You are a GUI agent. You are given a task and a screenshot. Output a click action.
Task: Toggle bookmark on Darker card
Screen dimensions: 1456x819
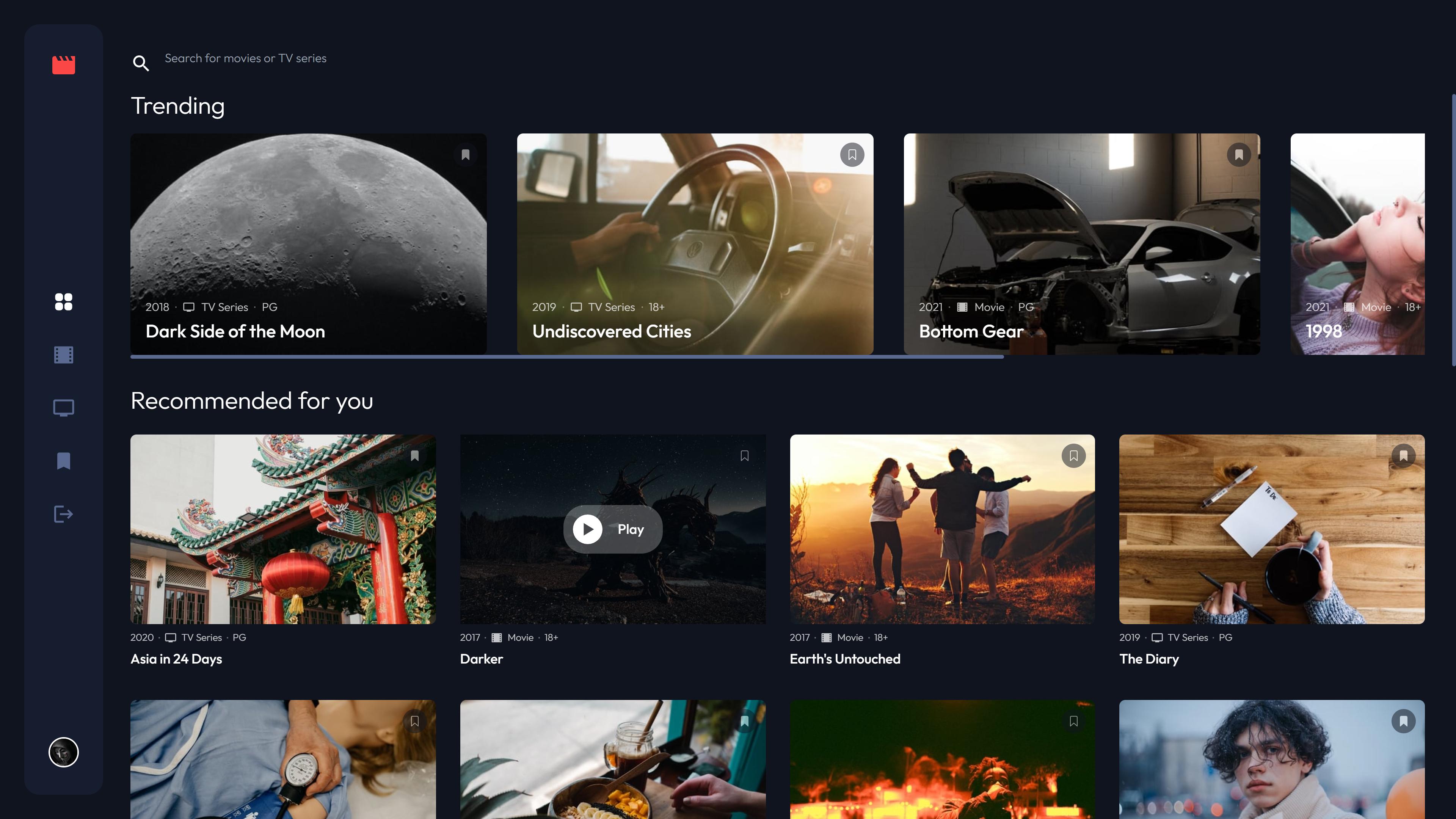[x=744, y=455]
